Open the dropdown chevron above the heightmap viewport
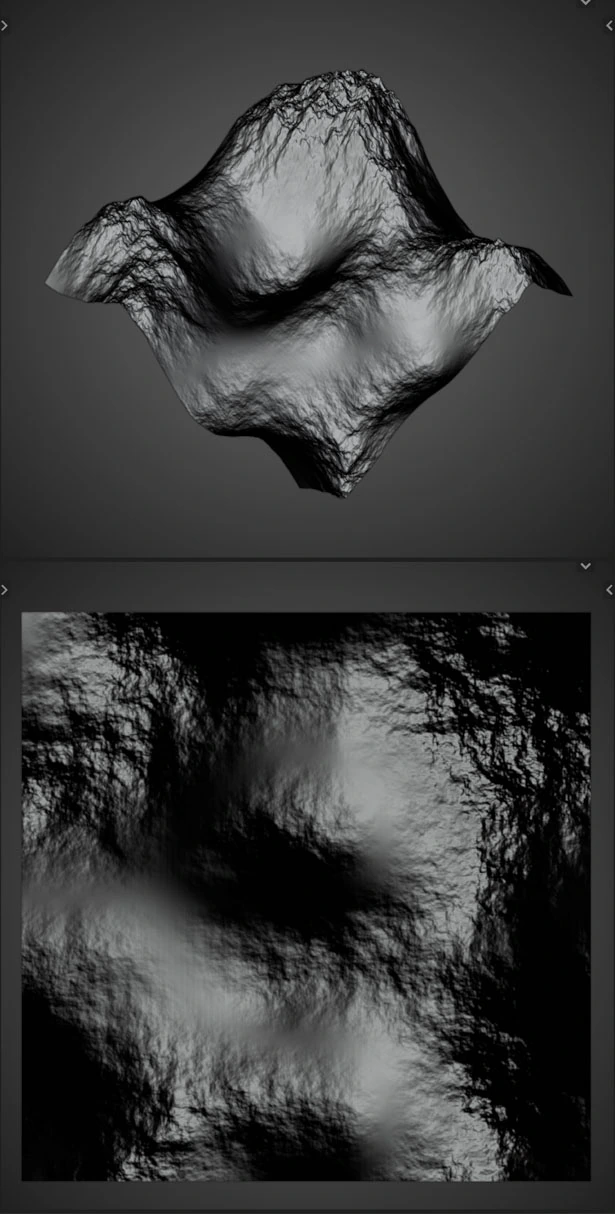615x1214 pixels. click(x=586, y=567)
